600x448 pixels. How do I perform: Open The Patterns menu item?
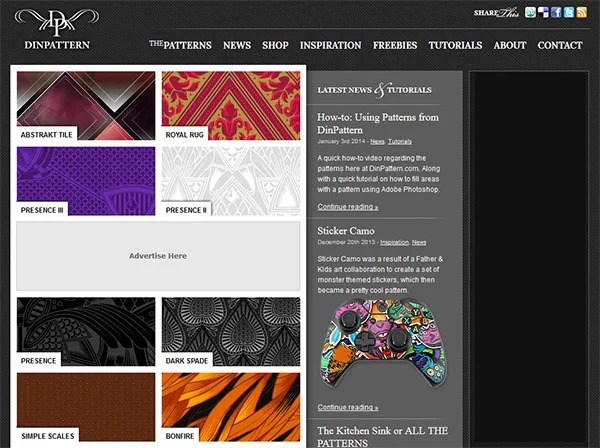click(x=180, y=45)
